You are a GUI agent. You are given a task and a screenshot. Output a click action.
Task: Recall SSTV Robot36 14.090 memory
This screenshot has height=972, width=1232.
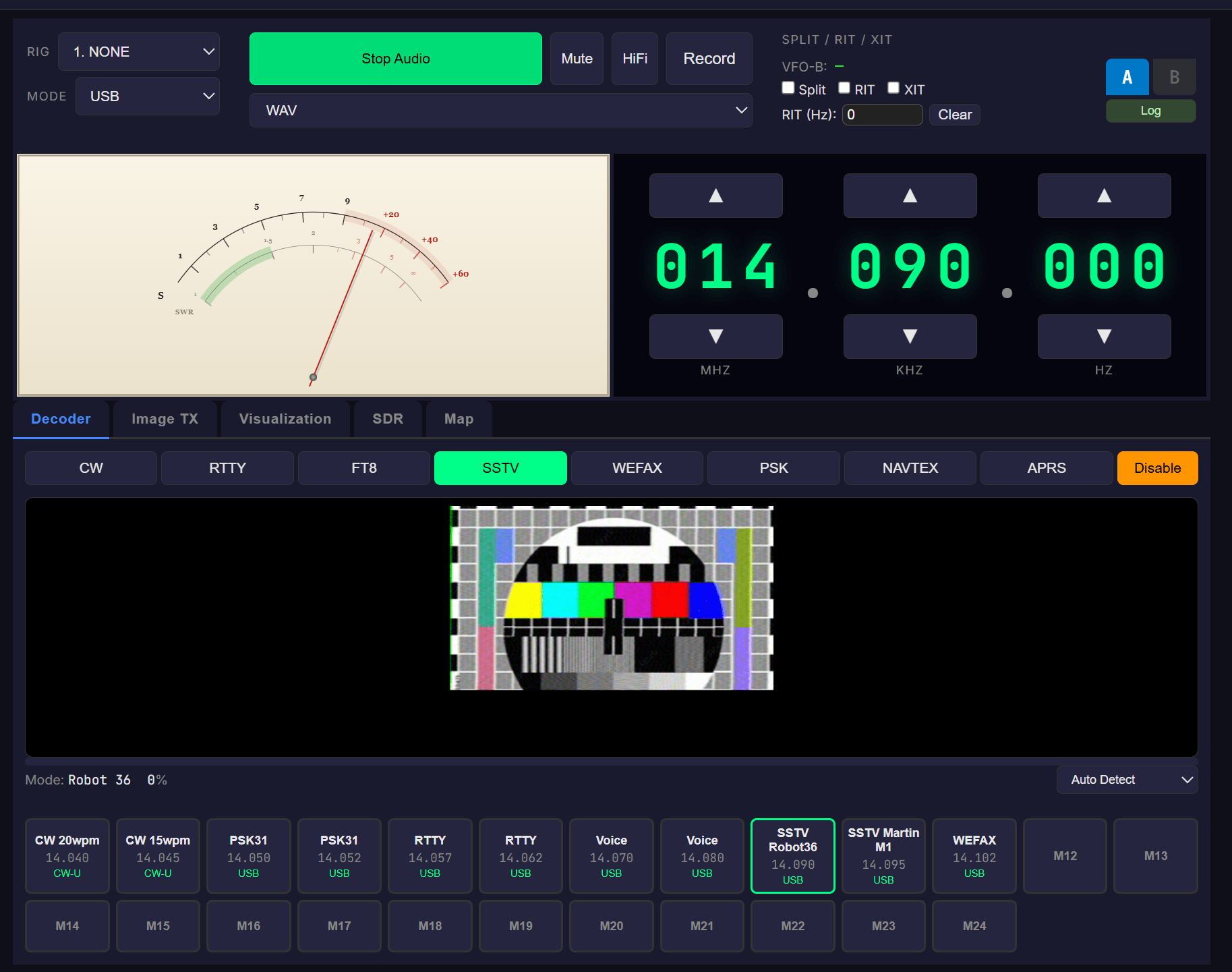(793, 856)
